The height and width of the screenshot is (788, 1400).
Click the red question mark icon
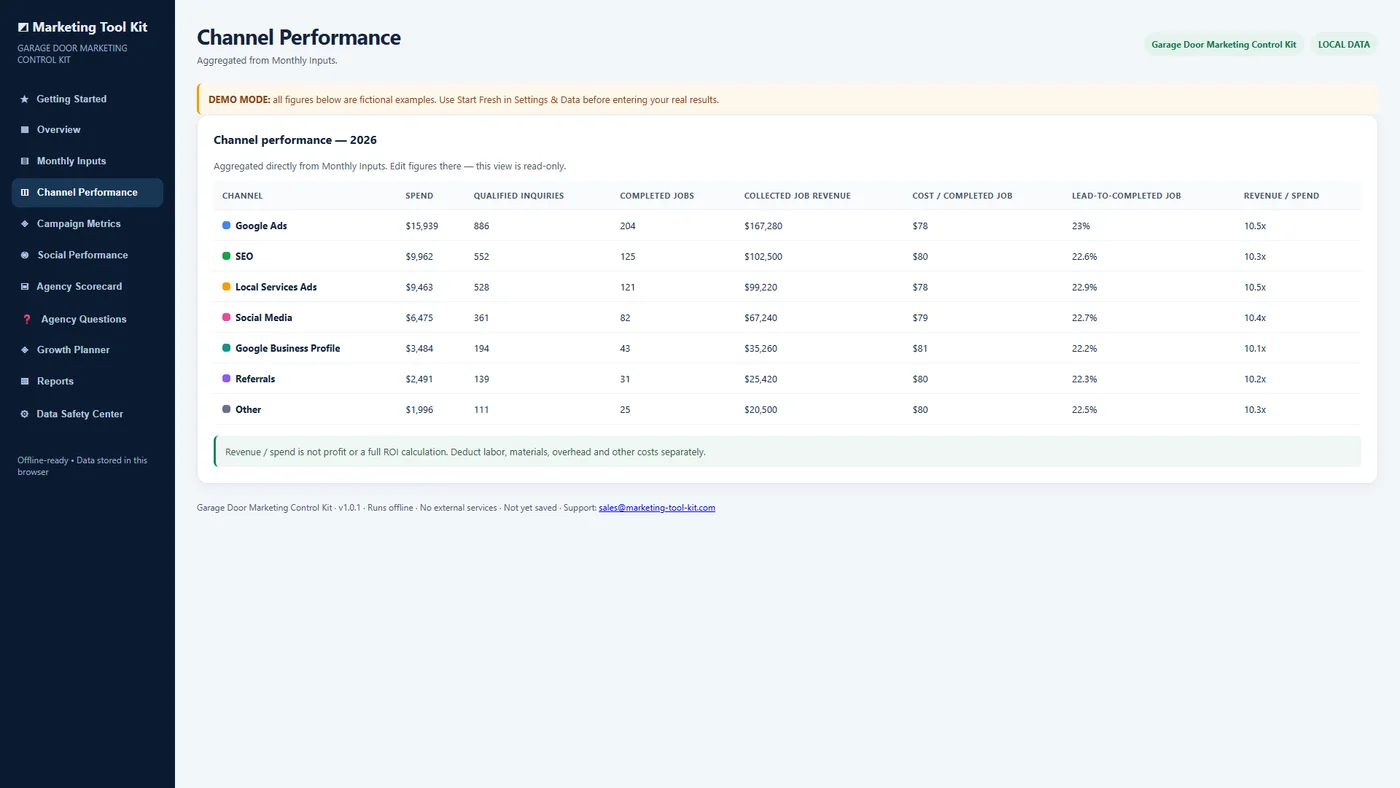click(x=27, y=319)
